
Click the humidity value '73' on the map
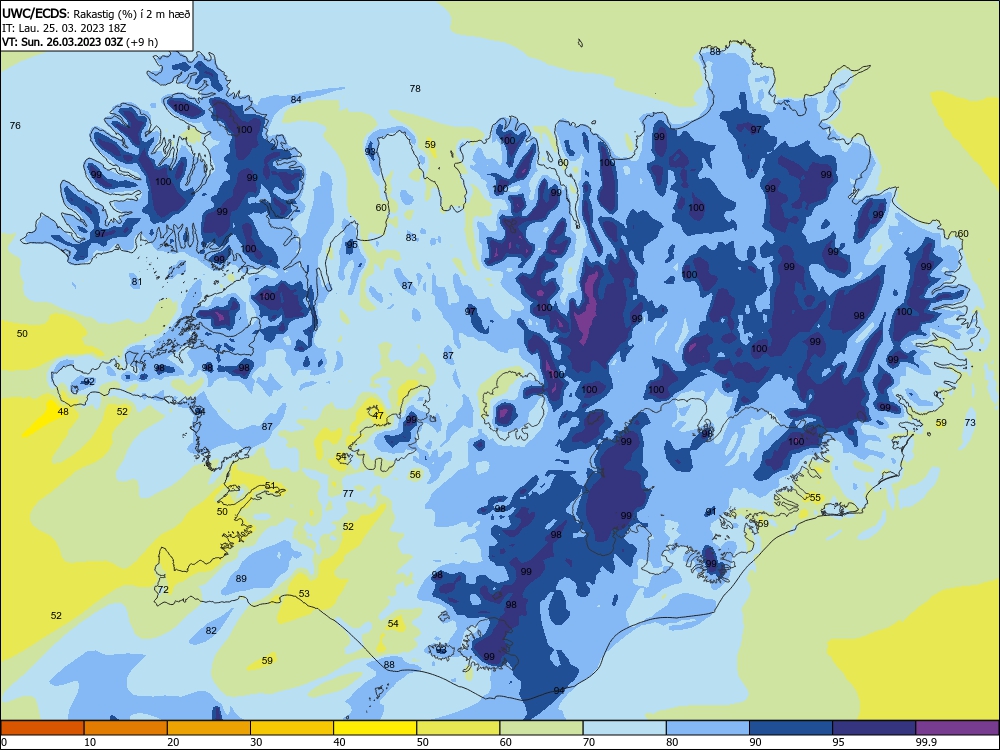(970, 422)
